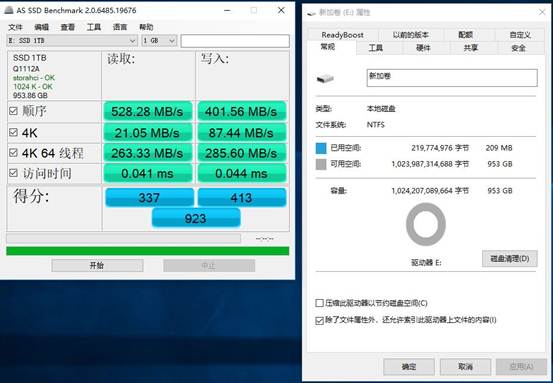The width and height of the screenshot is (553, 383).
Task: Toggle the 顺序 sequential test checkbox
Action: coord(13,111)
